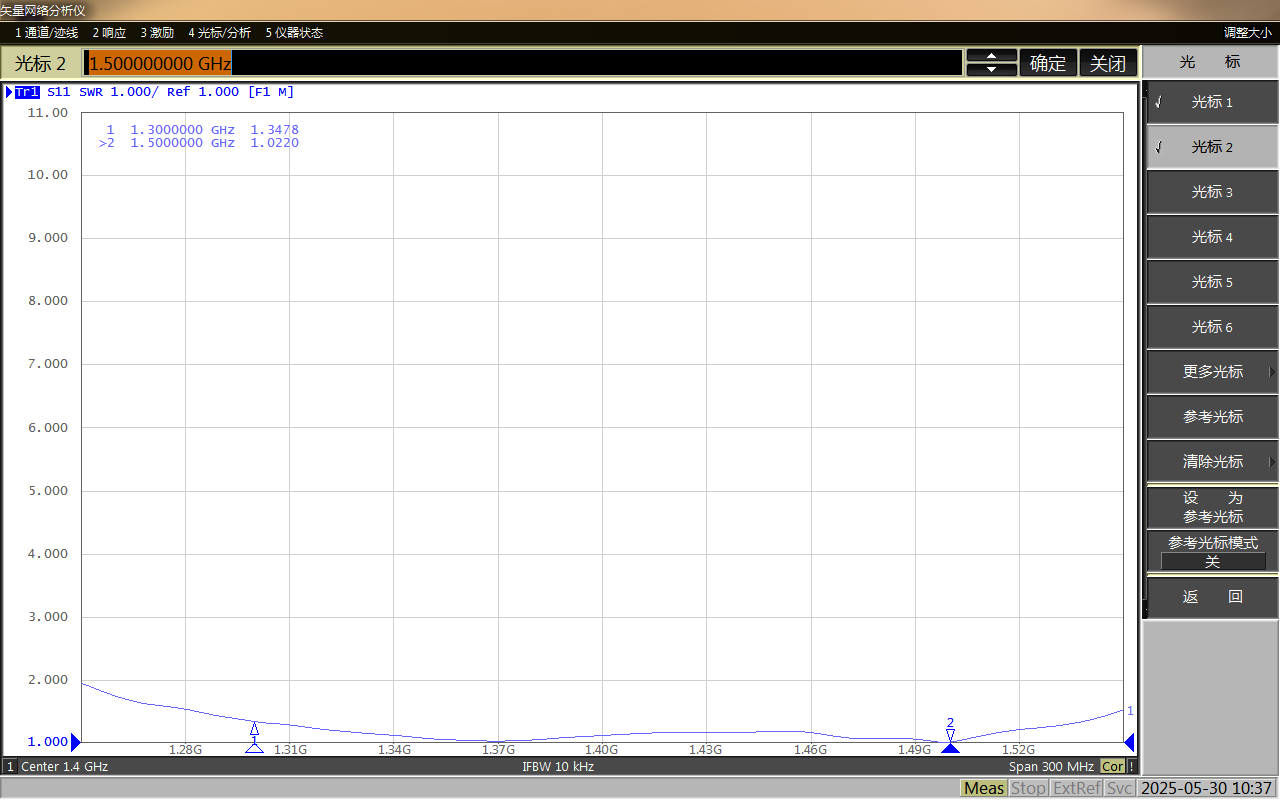This screenshot has width=1280, height=800.
Task: Expand the 清除光标 submenu
Action: (1212, 462)
